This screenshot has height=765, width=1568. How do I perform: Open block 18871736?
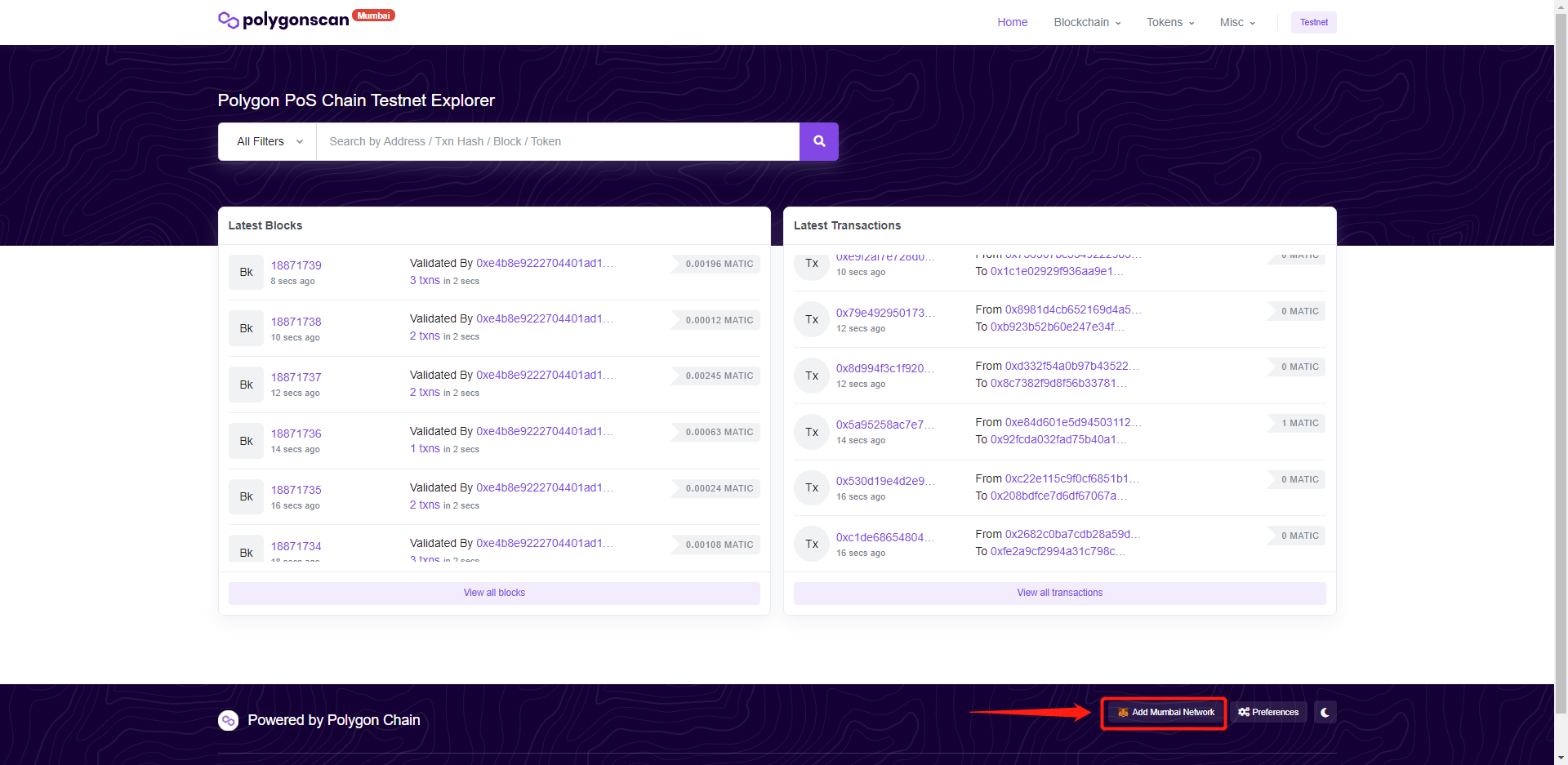click(x=296, y=434)
